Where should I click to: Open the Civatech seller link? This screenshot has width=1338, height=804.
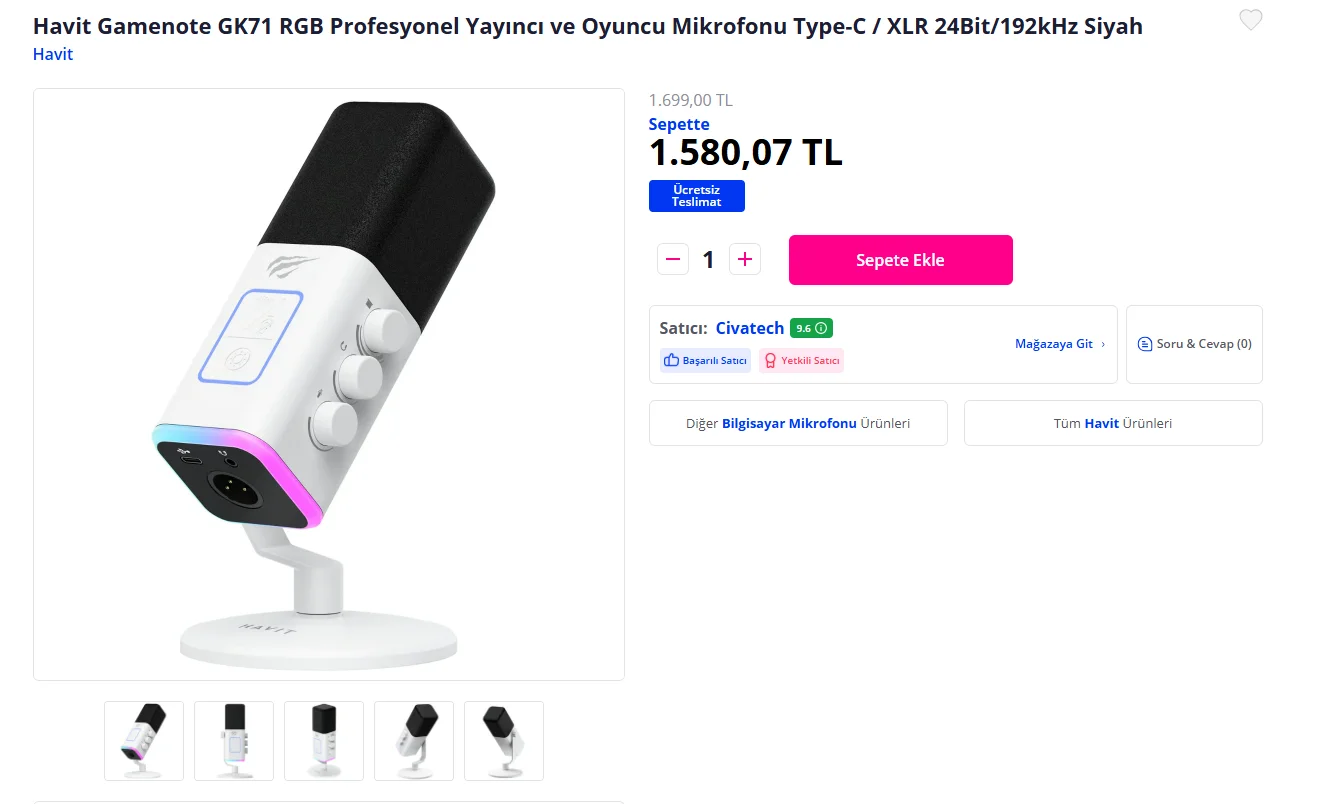point(750,328)
